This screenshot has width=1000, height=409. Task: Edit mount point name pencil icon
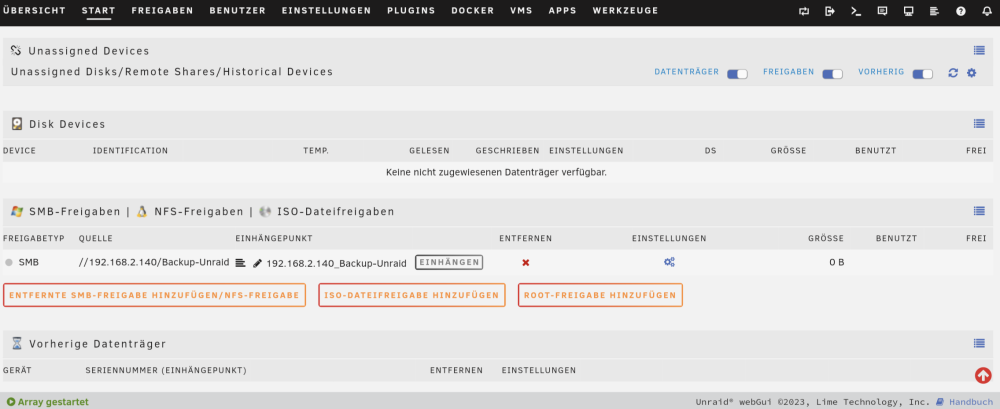(258, 263)
